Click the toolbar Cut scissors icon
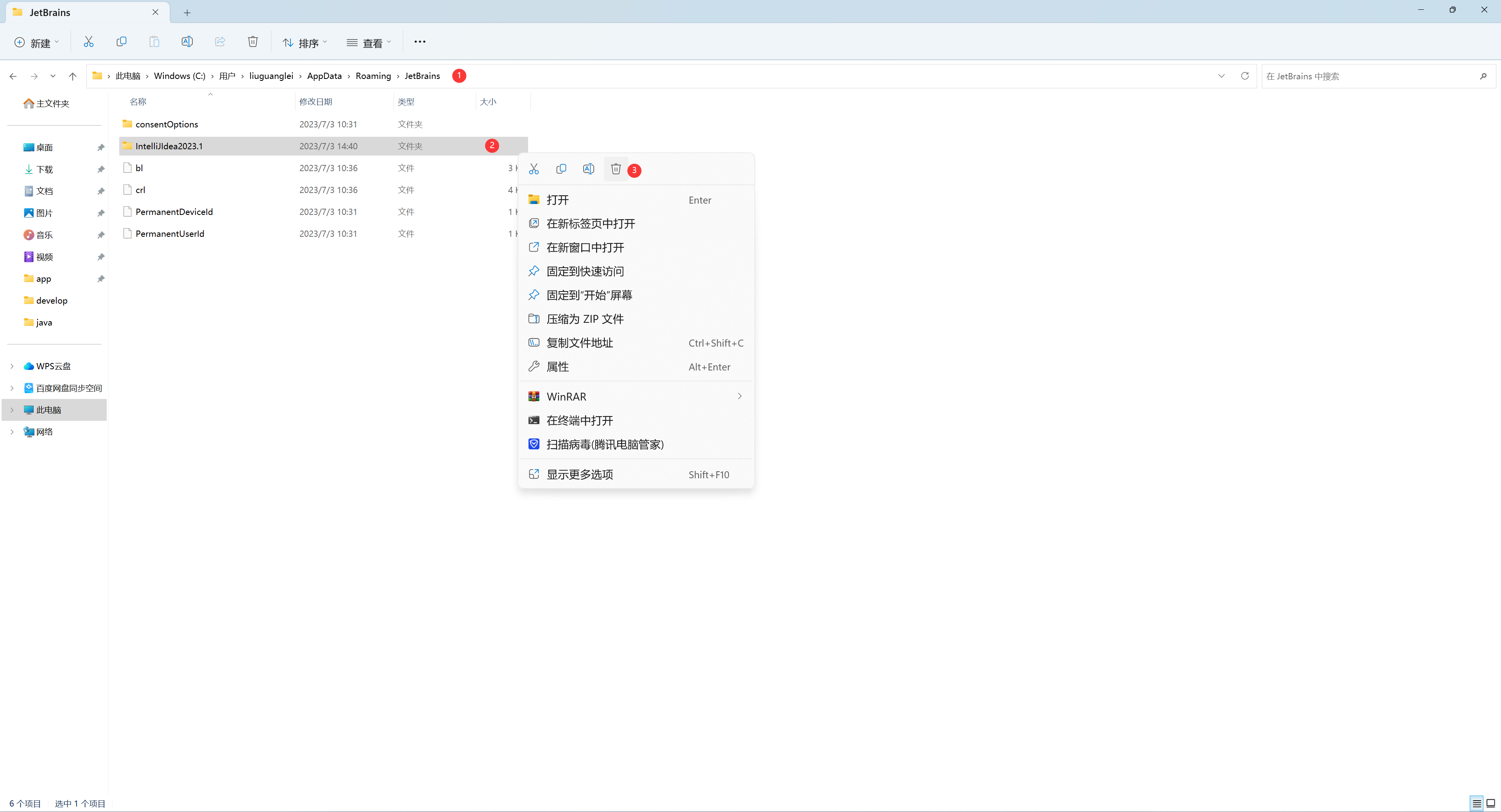Viewport: 1501px width, 812px height. [x=89, y=42]
